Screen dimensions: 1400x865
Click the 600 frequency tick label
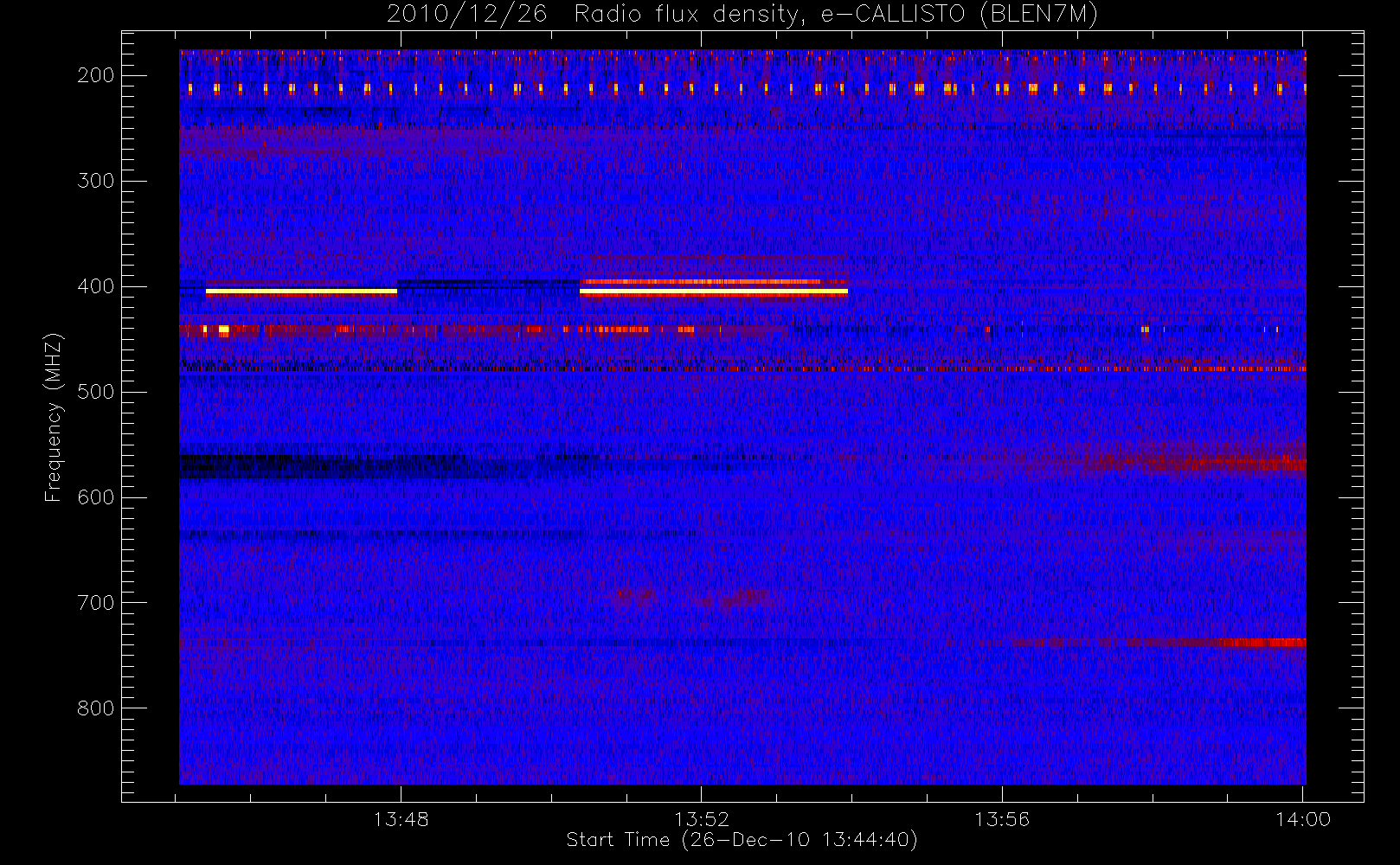point(95,497)
